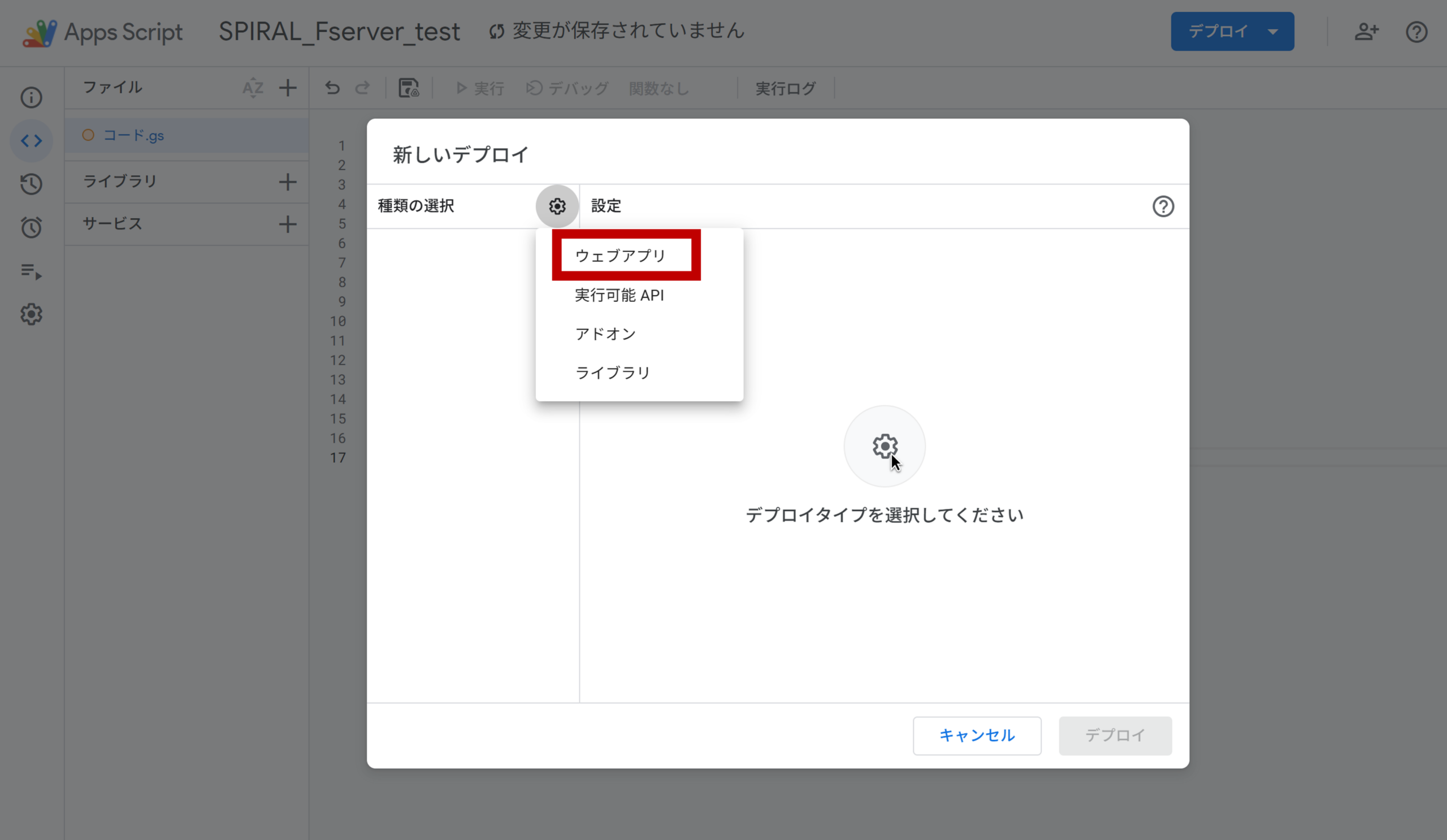Screen dimensions: 1447x840
Task: Add a service with its plus button
Action: (288, 224)
